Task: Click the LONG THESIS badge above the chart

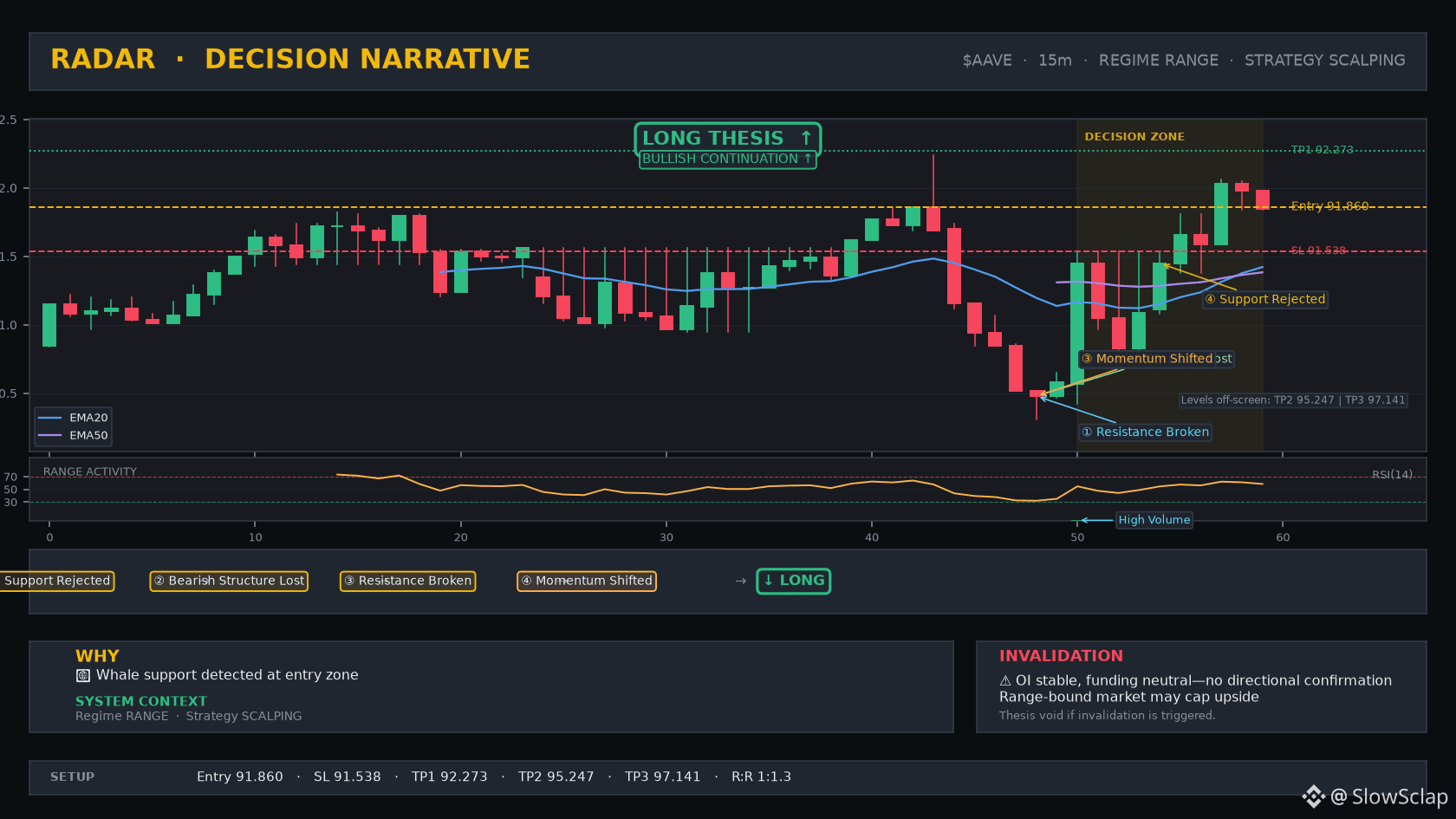Action: 727,138
